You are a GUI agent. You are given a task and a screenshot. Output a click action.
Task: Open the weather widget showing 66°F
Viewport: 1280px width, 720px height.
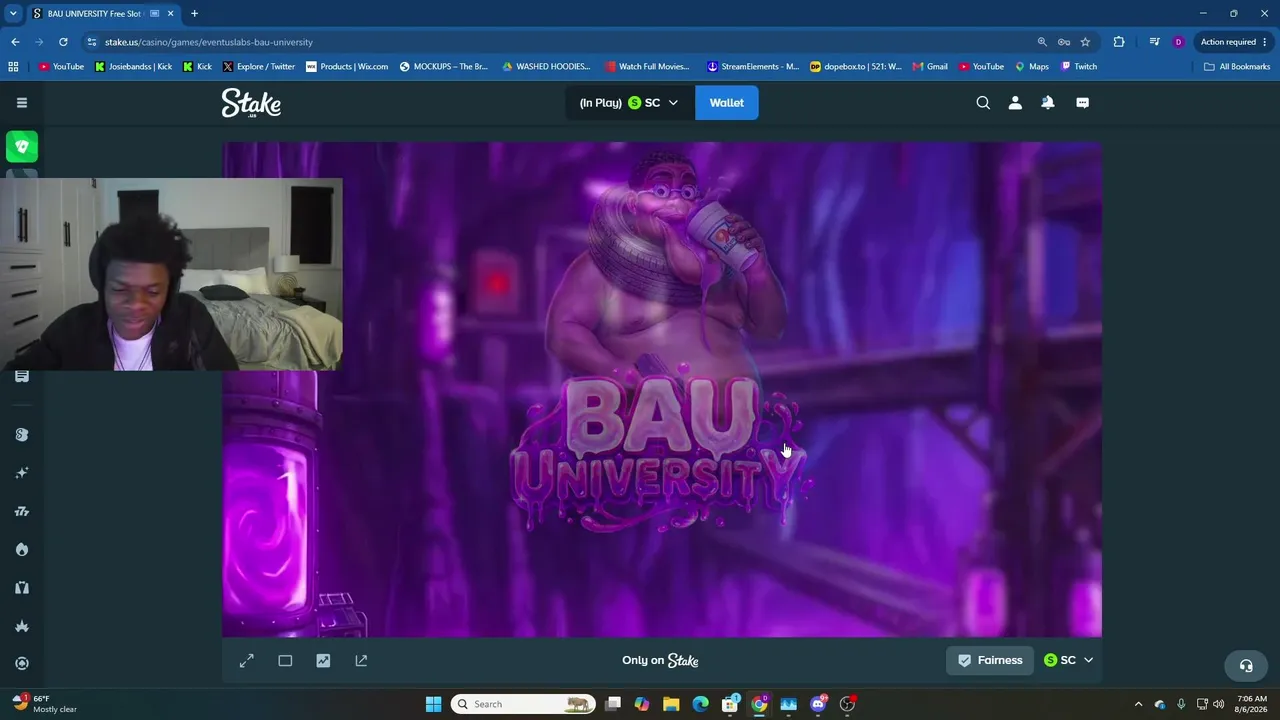tap(45, 704)
